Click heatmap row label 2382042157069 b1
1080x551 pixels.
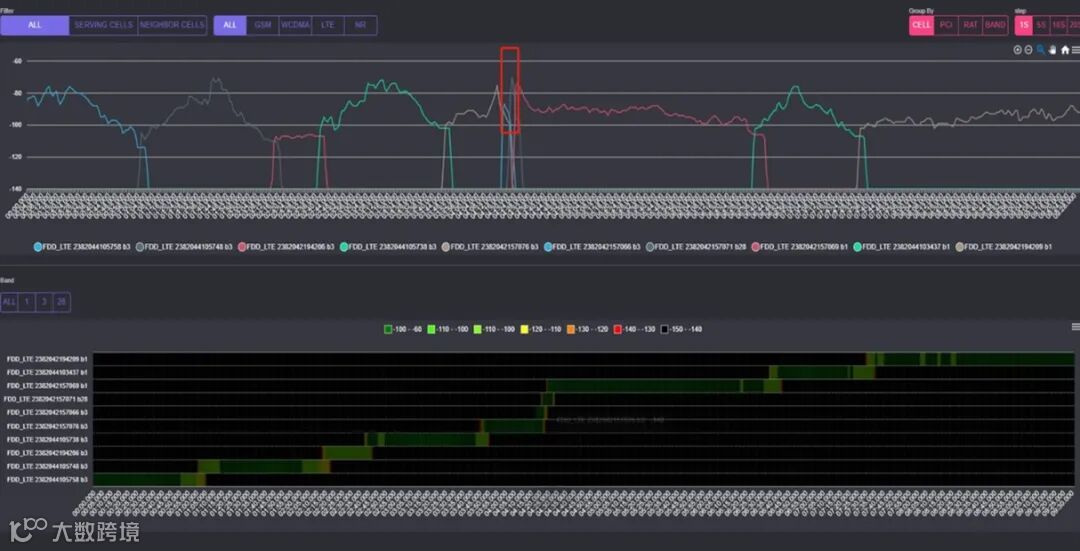(x=47, y=386)
